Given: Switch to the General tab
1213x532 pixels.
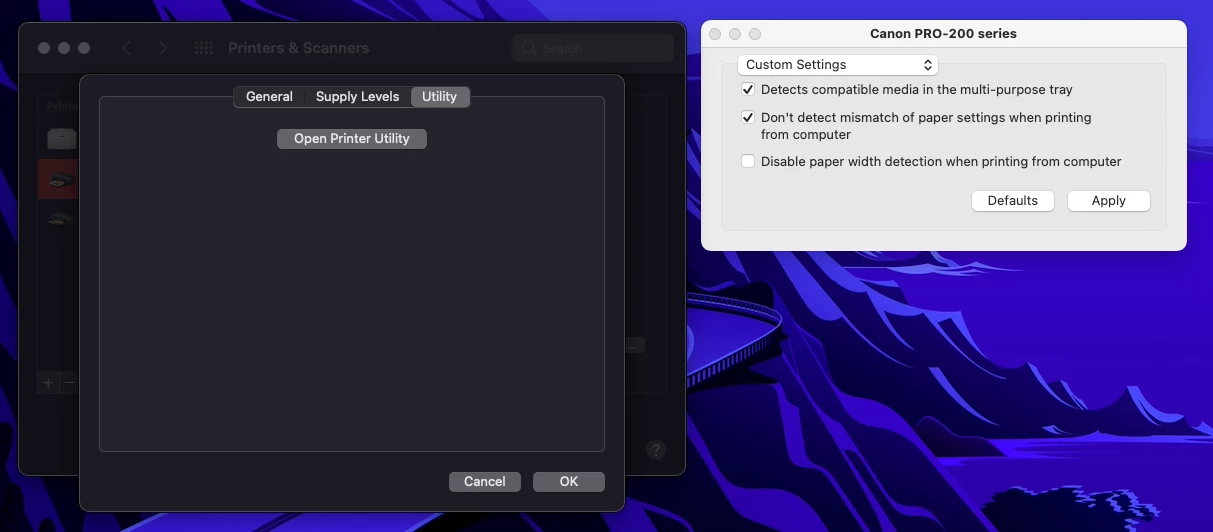Looking at the screenshot, I should click(x=269, y=97).
